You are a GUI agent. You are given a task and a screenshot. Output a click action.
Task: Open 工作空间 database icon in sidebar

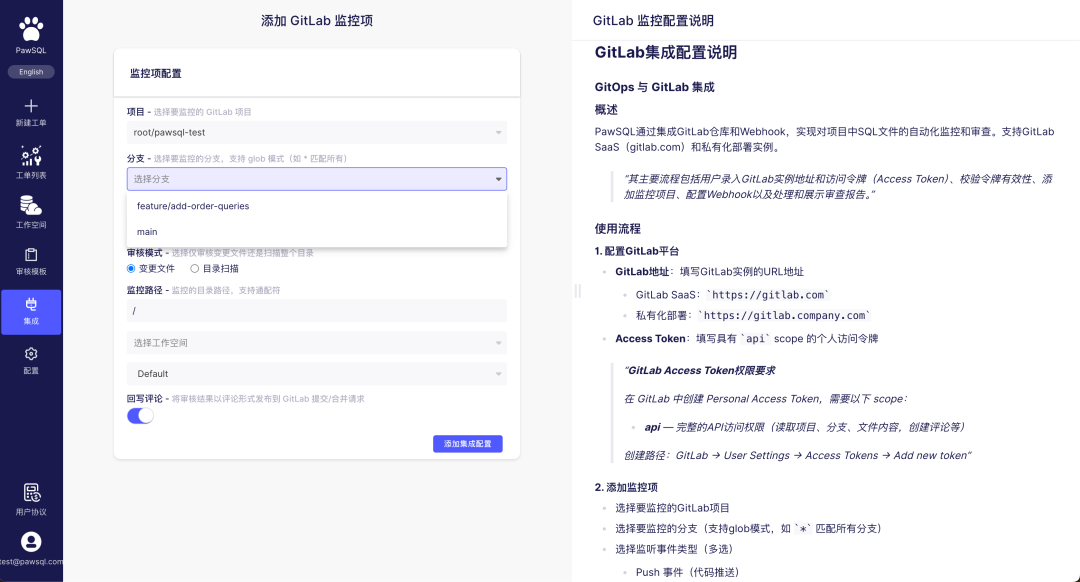click(x=31, y=205)
